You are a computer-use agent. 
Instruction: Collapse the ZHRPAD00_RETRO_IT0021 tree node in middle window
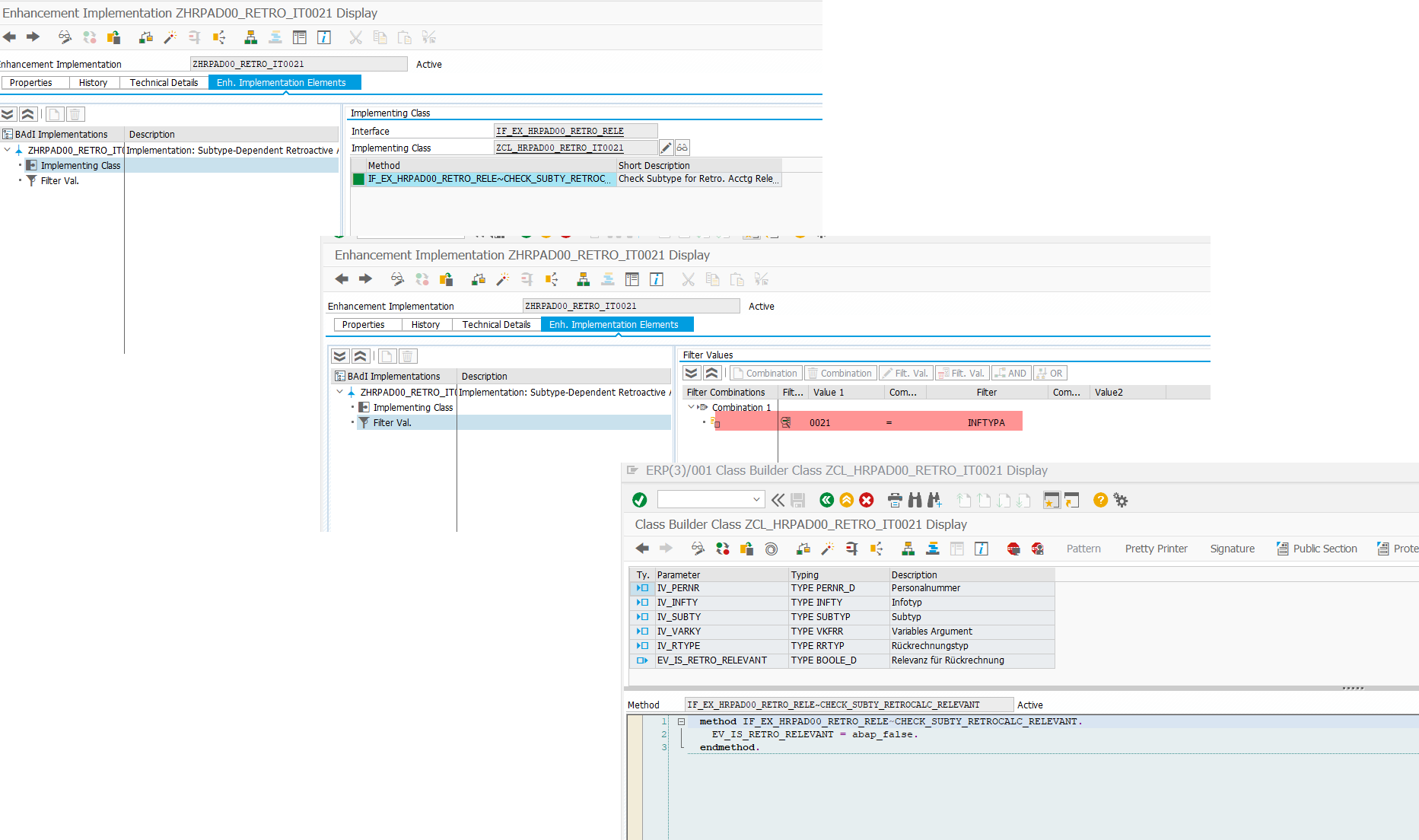pyautogui.click(x=339, y=392)
